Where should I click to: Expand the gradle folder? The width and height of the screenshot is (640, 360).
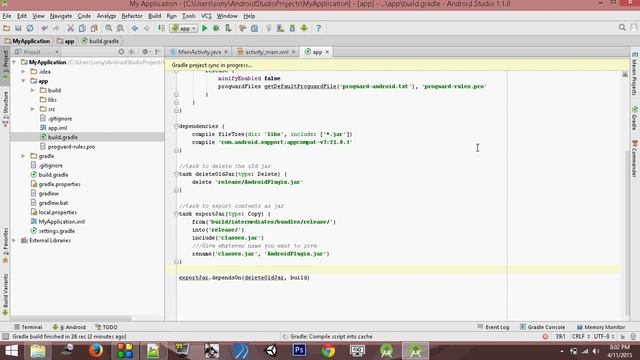[23, 156]
